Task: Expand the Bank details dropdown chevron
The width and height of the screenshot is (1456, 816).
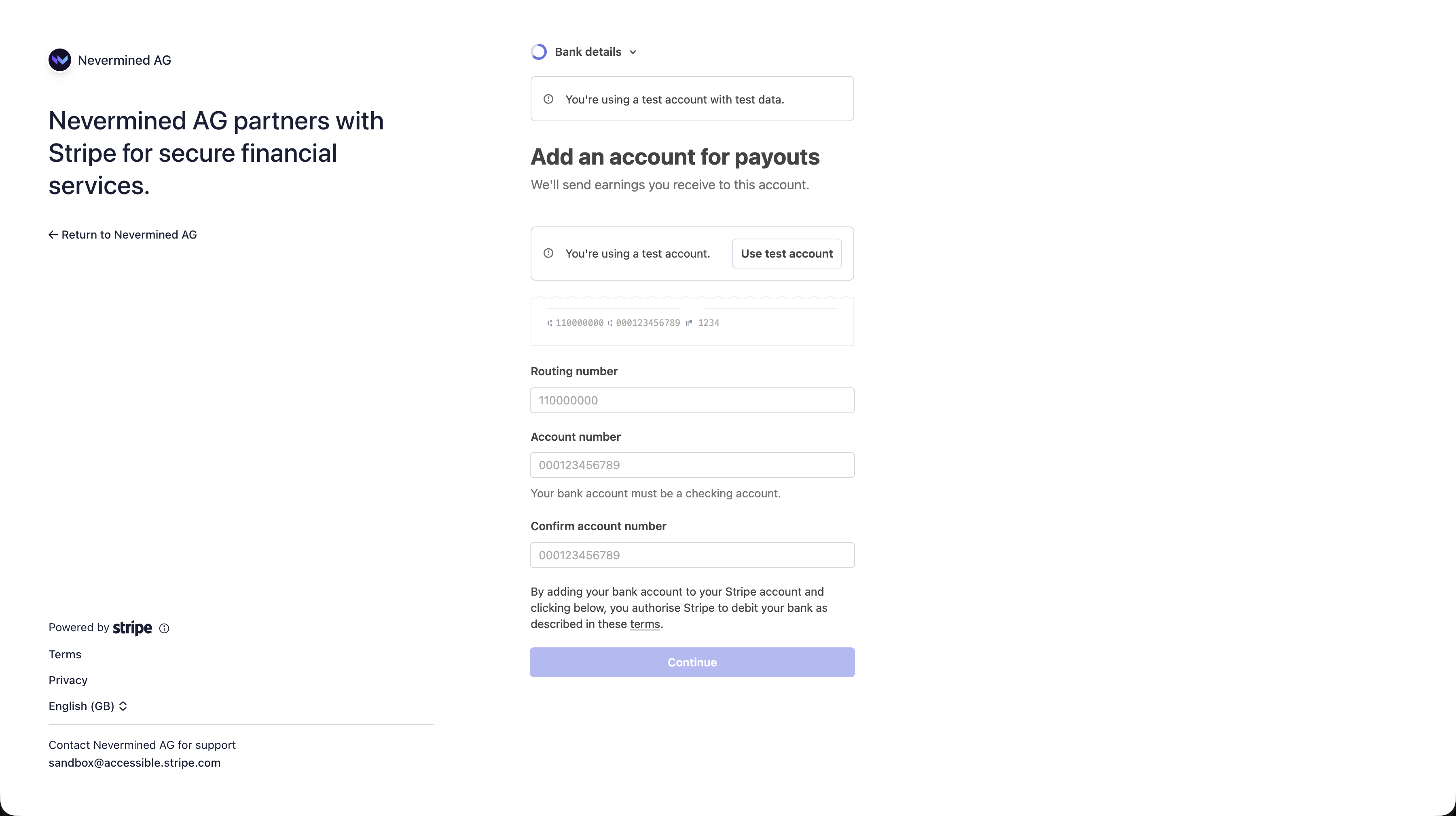Action: tap(633, 51)
